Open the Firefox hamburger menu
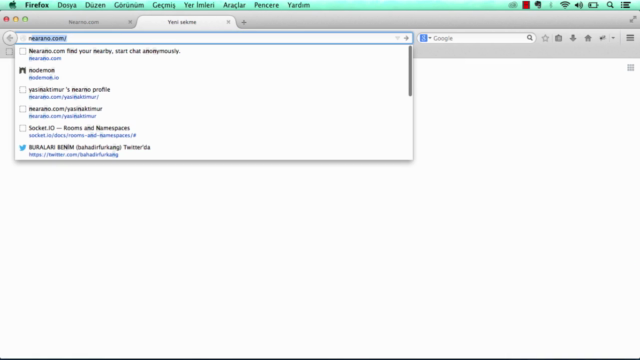The image size is (640, 360). [x=630, y=38]
